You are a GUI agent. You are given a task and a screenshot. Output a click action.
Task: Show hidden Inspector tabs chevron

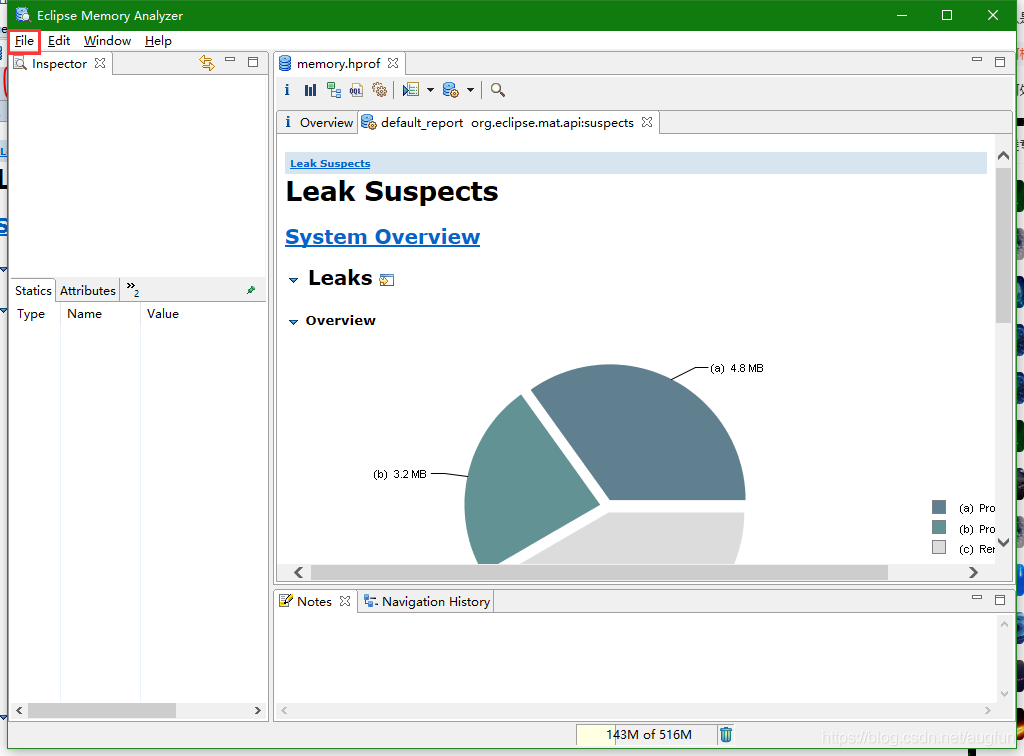click(133, 289)
